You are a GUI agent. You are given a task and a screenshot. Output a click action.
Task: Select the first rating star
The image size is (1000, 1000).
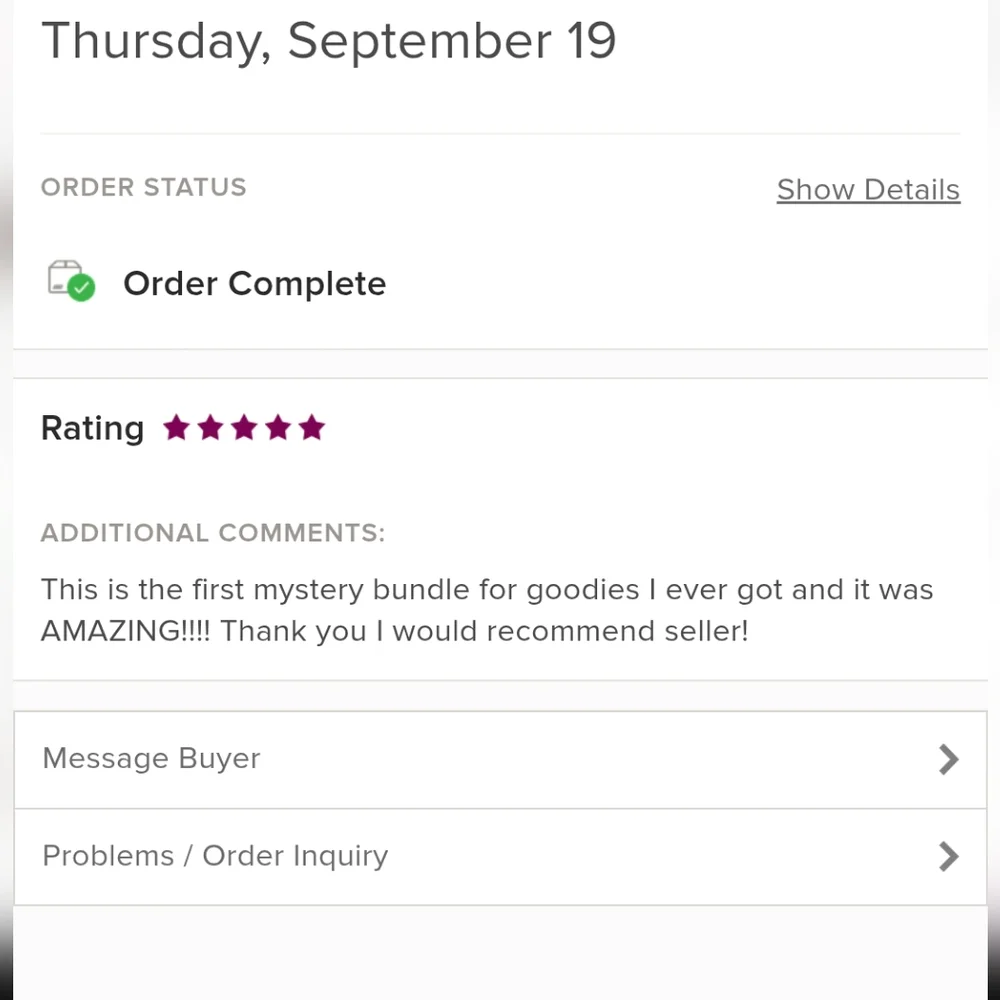[x=176, y=427]
